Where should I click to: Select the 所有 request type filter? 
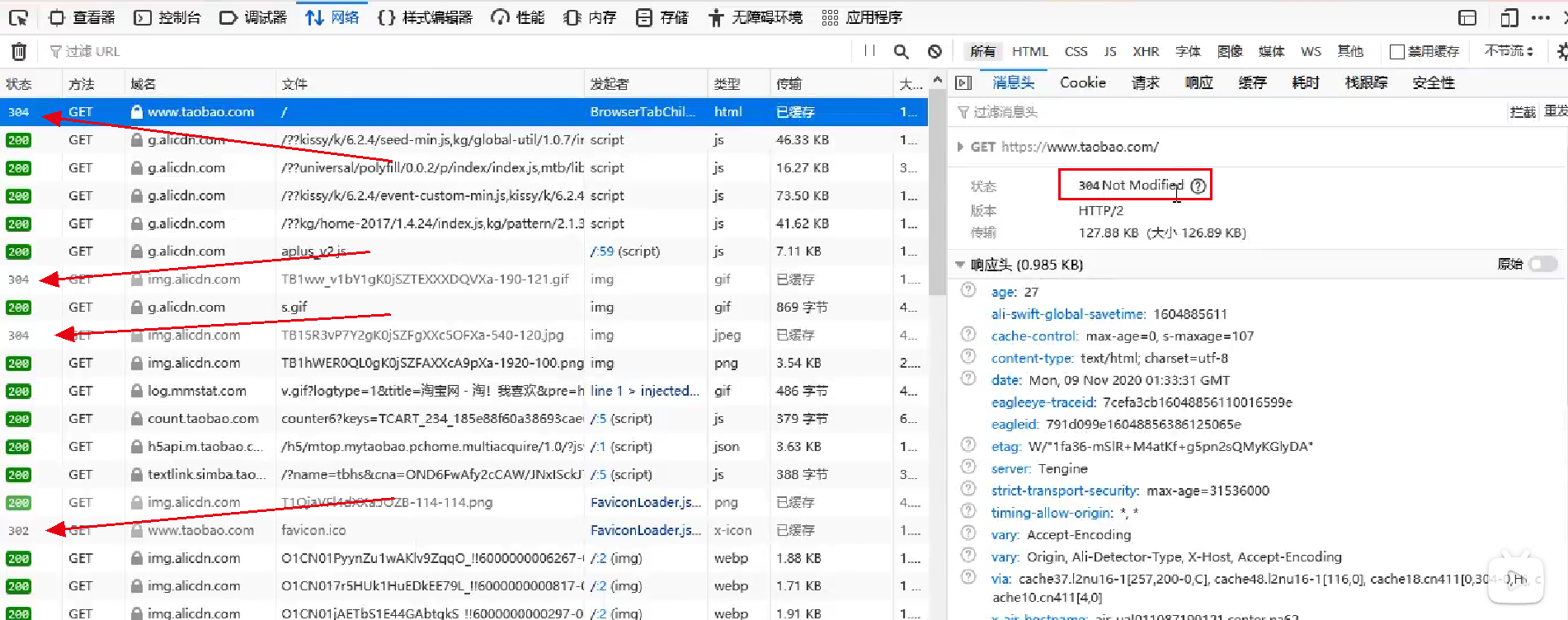tap(982, 51)
